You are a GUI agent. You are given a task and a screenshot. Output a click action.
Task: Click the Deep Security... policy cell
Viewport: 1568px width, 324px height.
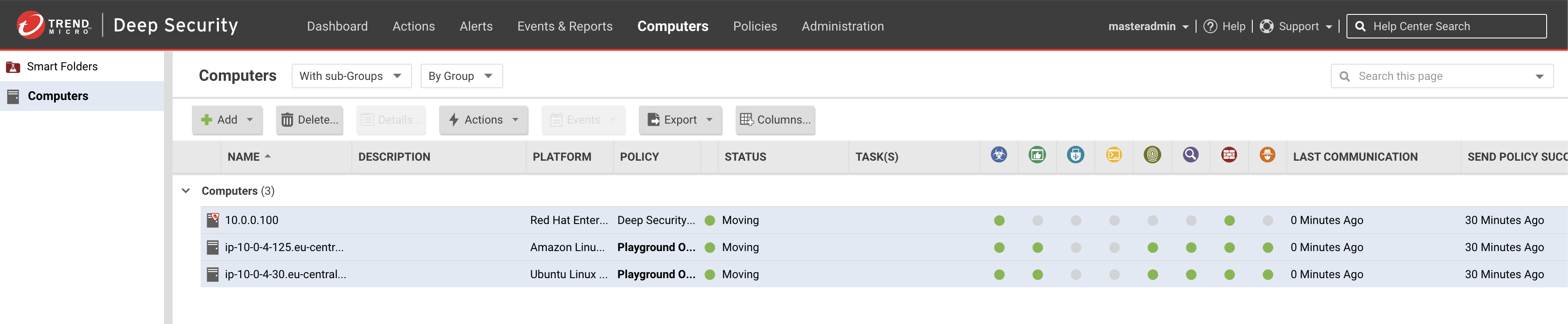point(655,220)
